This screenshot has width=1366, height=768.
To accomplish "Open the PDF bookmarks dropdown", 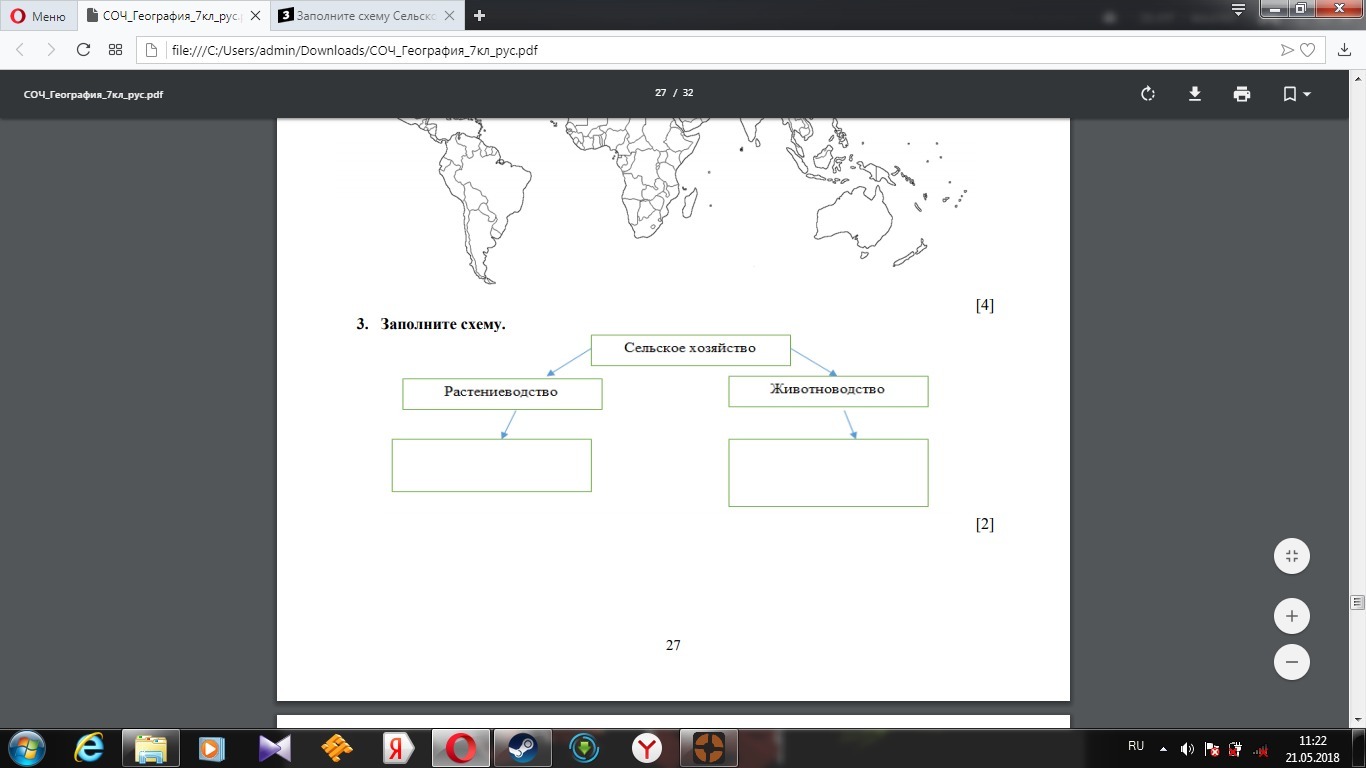I will (x=1296, y=94).
